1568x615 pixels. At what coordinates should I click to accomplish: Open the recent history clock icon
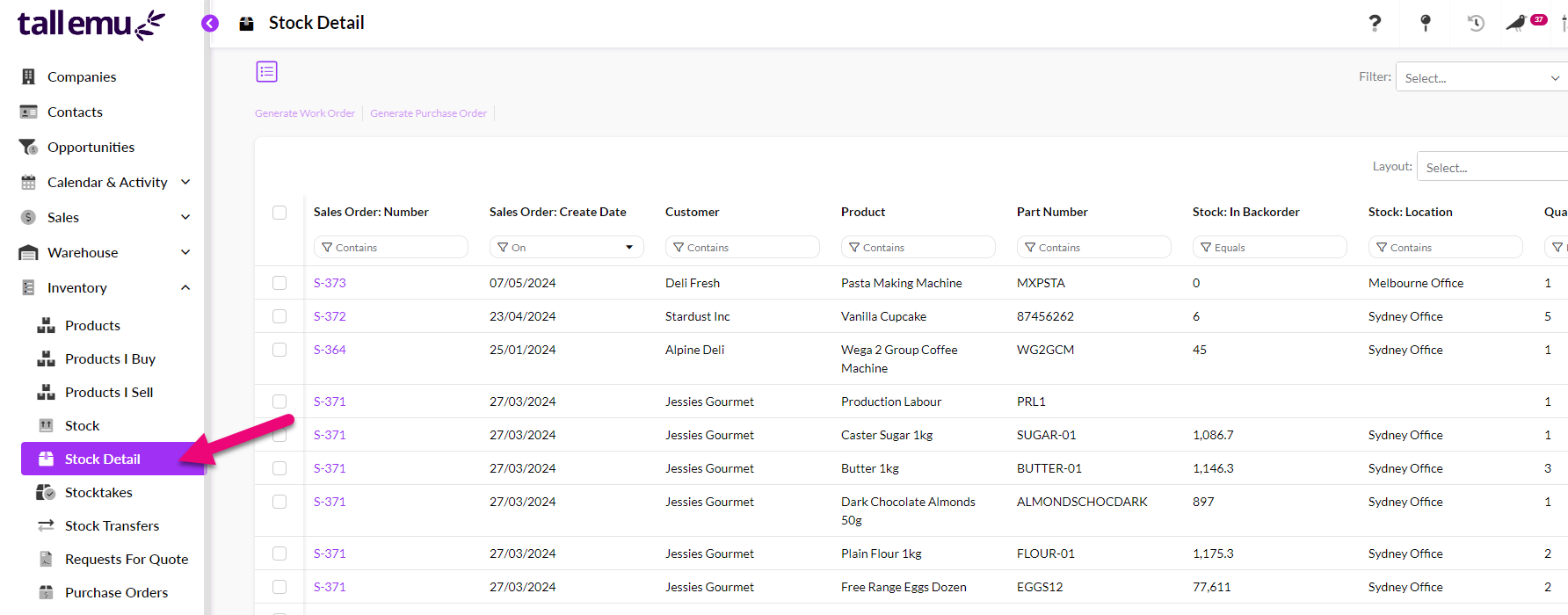tap(1476, 23)
